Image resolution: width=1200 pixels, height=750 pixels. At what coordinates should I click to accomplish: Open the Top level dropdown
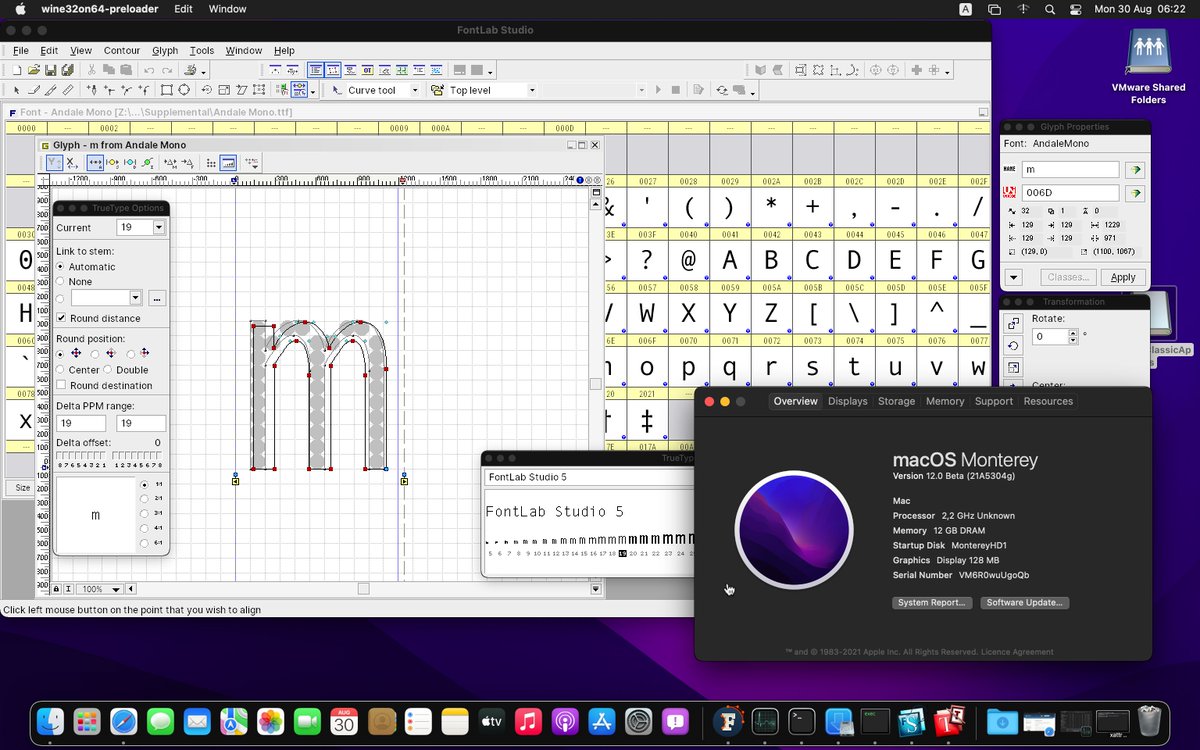tap(531, 90)
